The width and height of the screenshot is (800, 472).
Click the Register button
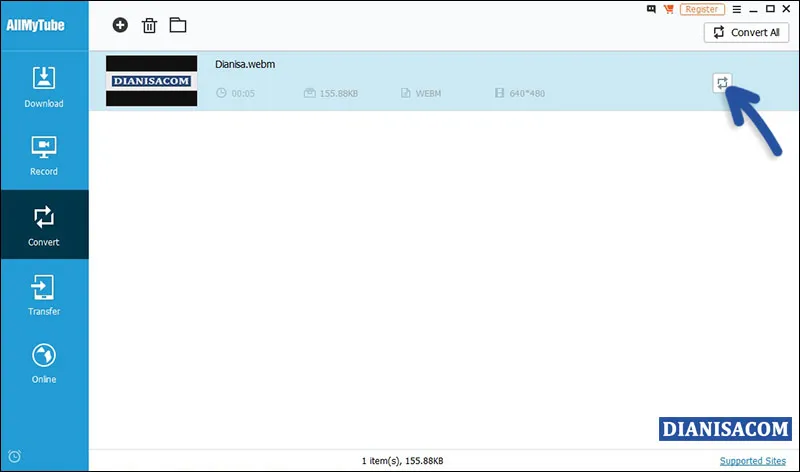702,9
